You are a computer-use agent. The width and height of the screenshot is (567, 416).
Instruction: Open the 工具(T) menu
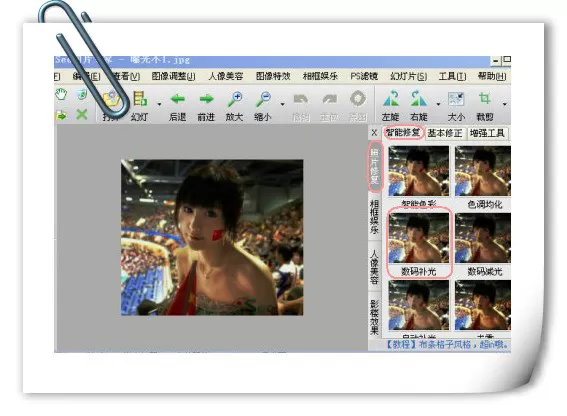[x=452, y=76]
